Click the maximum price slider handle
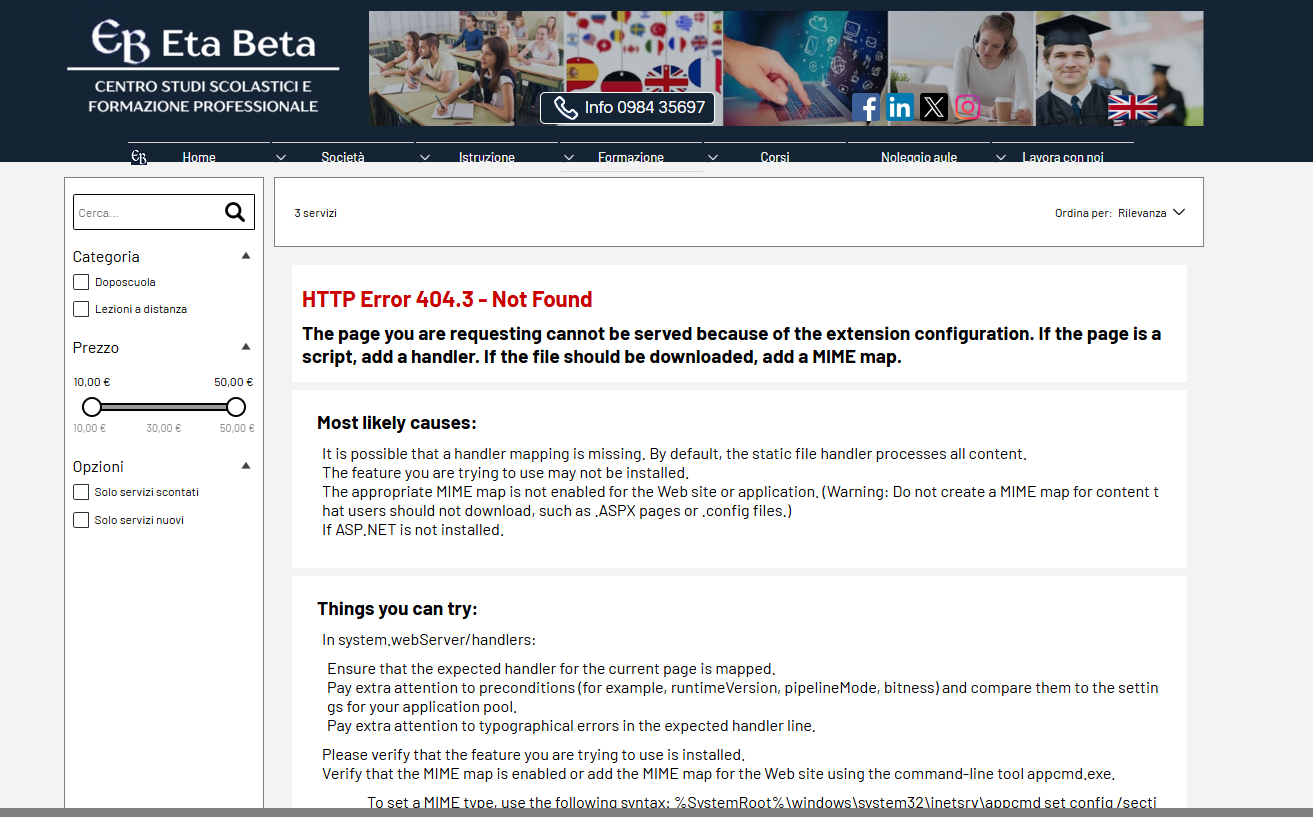The image size is (1313, 817). point(236,407)
